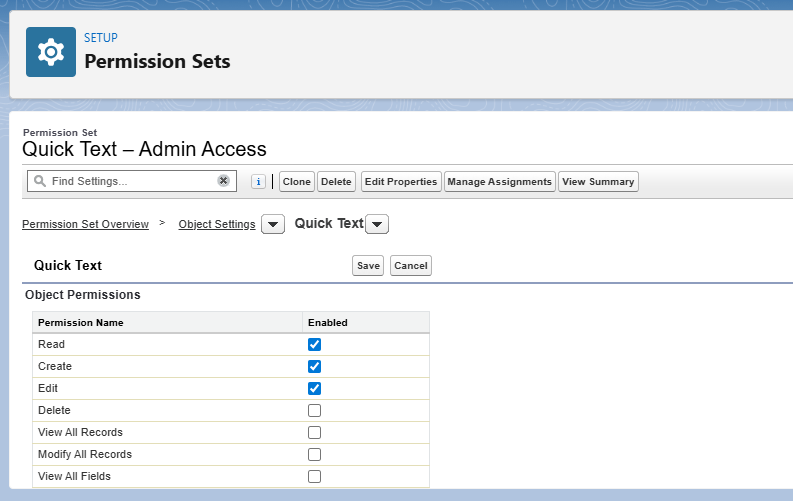Enable View All Records checkbox

(x=314, y=432)
